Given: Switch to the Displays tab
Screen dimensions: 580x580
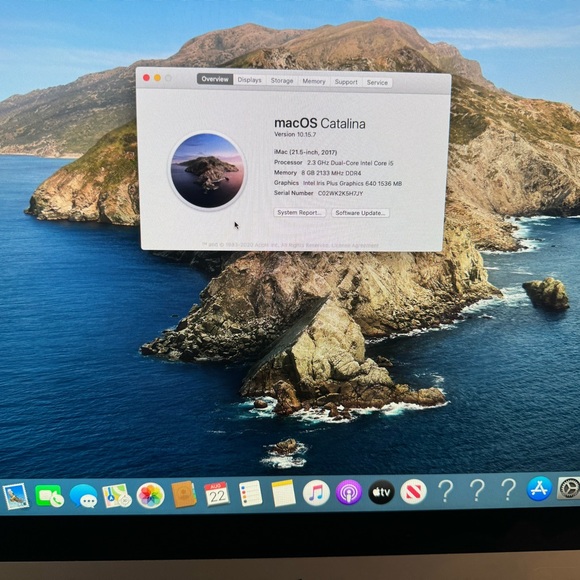Looking at the screenshot, I should click(x=249, y=80).
